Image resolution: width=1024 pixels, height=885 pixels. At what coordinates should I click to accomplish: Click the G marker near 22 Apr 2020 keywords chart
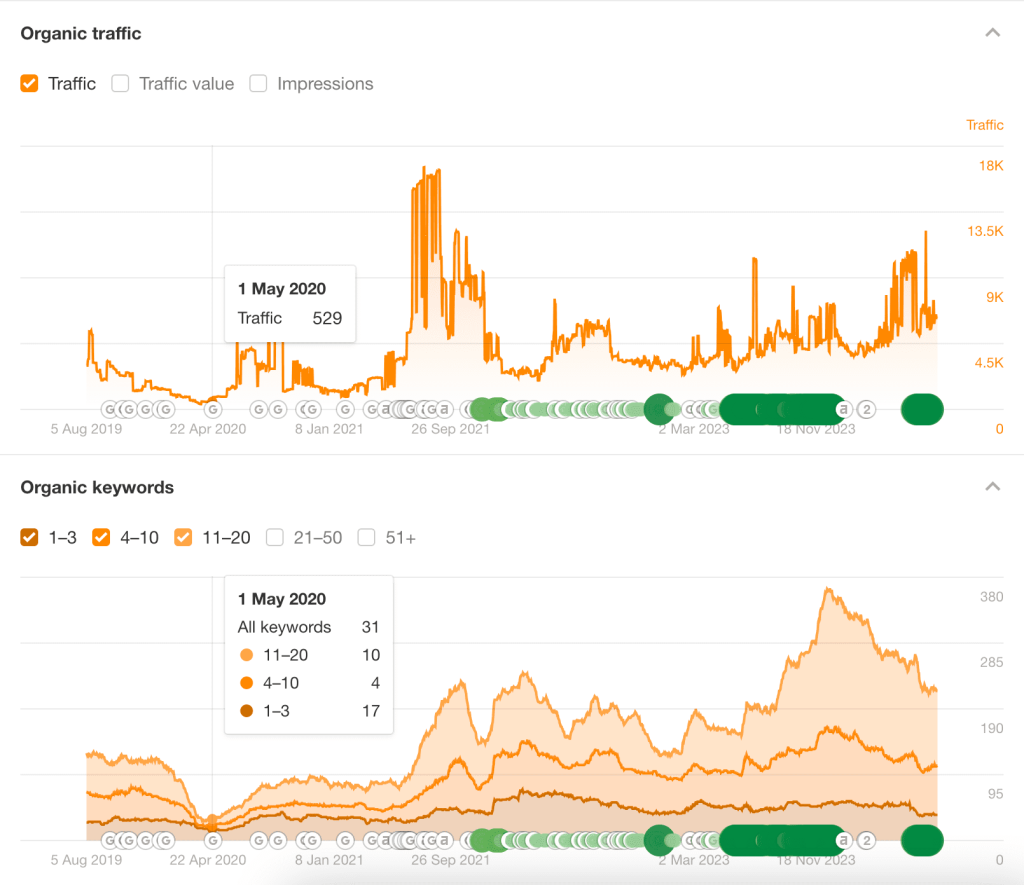[211, 840]
